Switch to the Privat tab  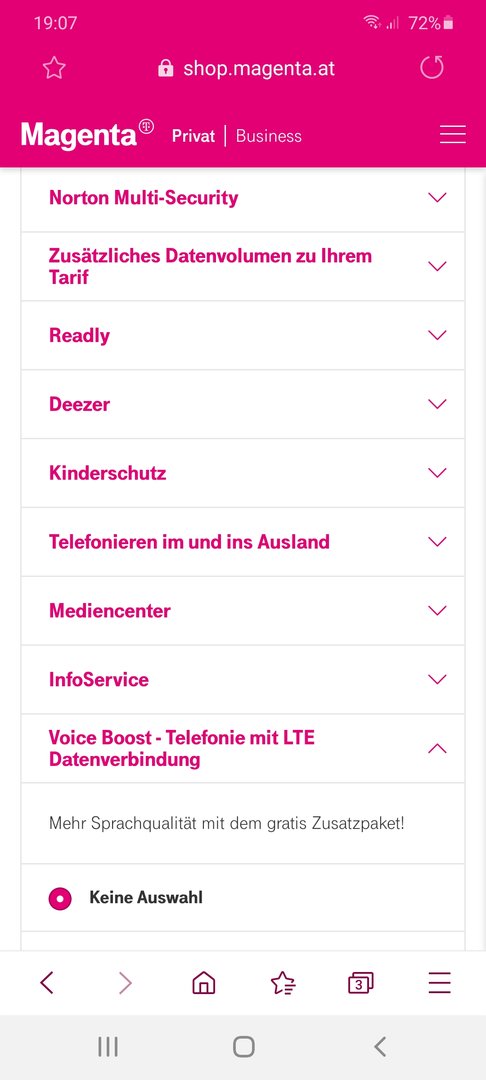tap(193, 136)
